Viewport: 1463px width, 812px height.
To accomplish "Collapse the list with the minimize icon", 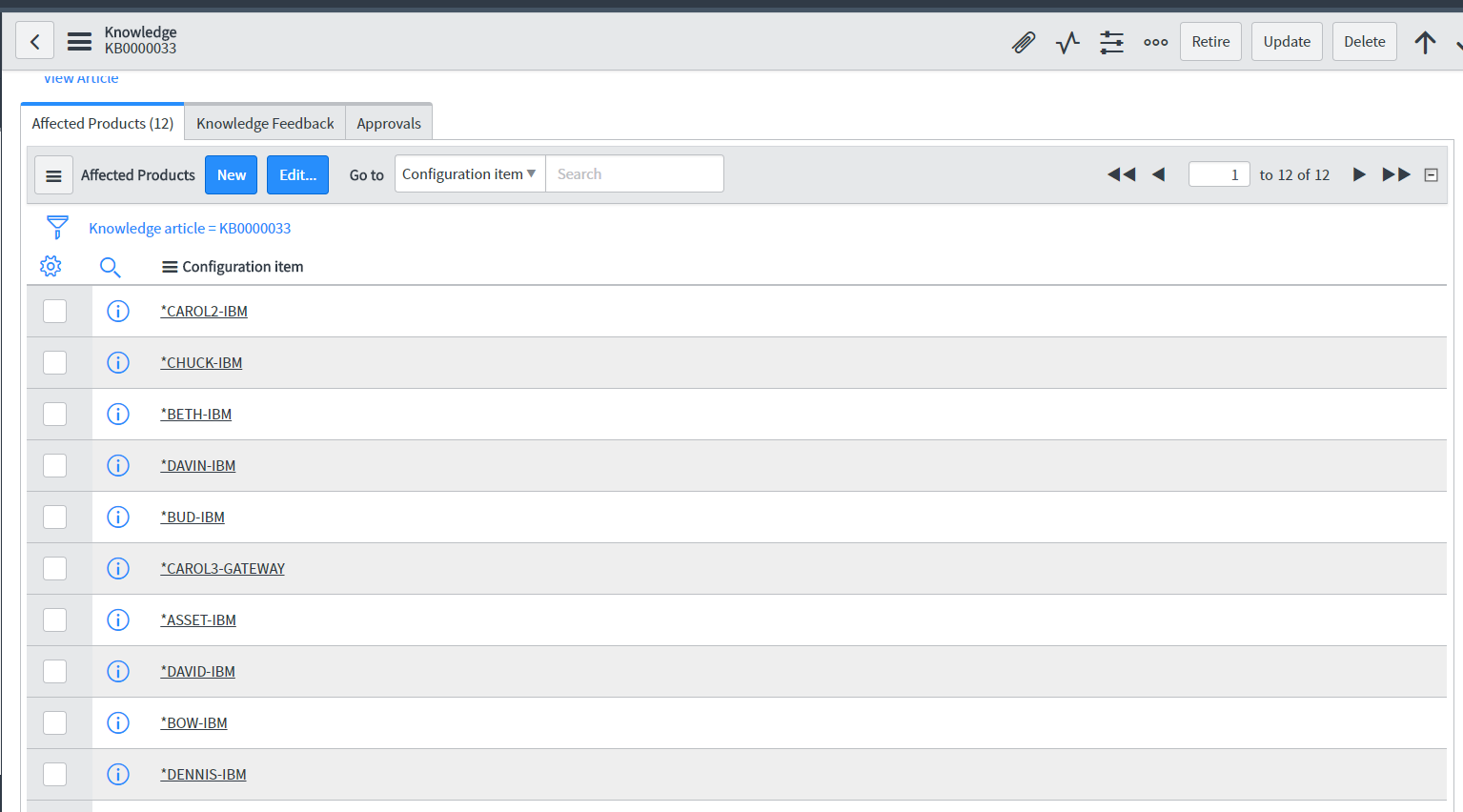I will point(1431,174).
